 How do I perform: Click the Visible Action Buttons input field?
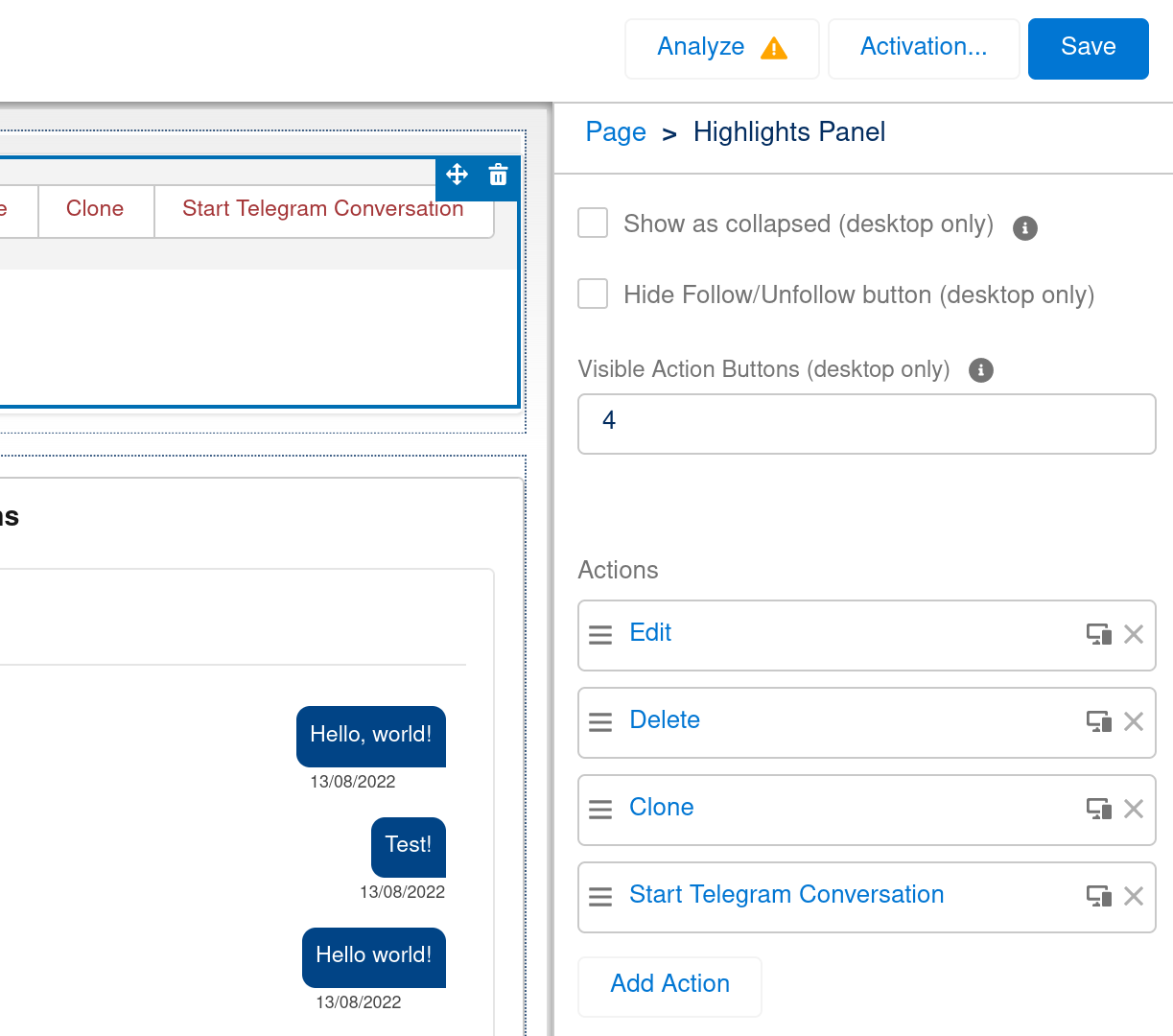(x=867, y=424)
